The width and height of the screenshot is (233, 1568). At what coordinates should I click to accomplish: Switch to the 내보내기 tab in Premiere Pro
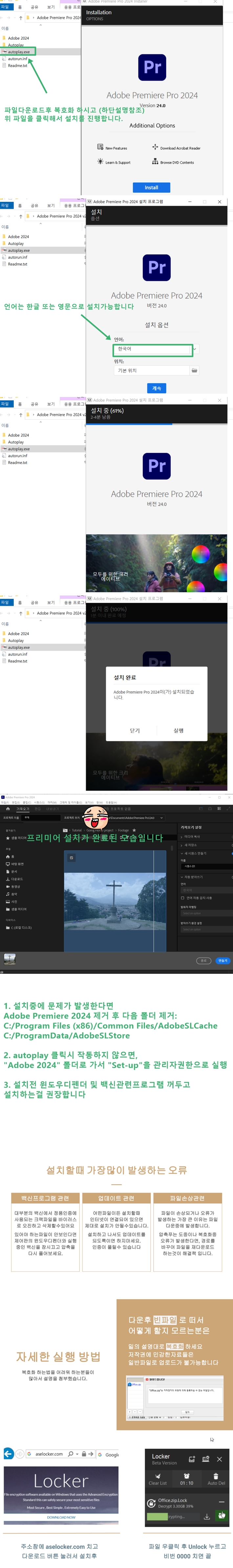pyautogui.click(x=52, y=809)
